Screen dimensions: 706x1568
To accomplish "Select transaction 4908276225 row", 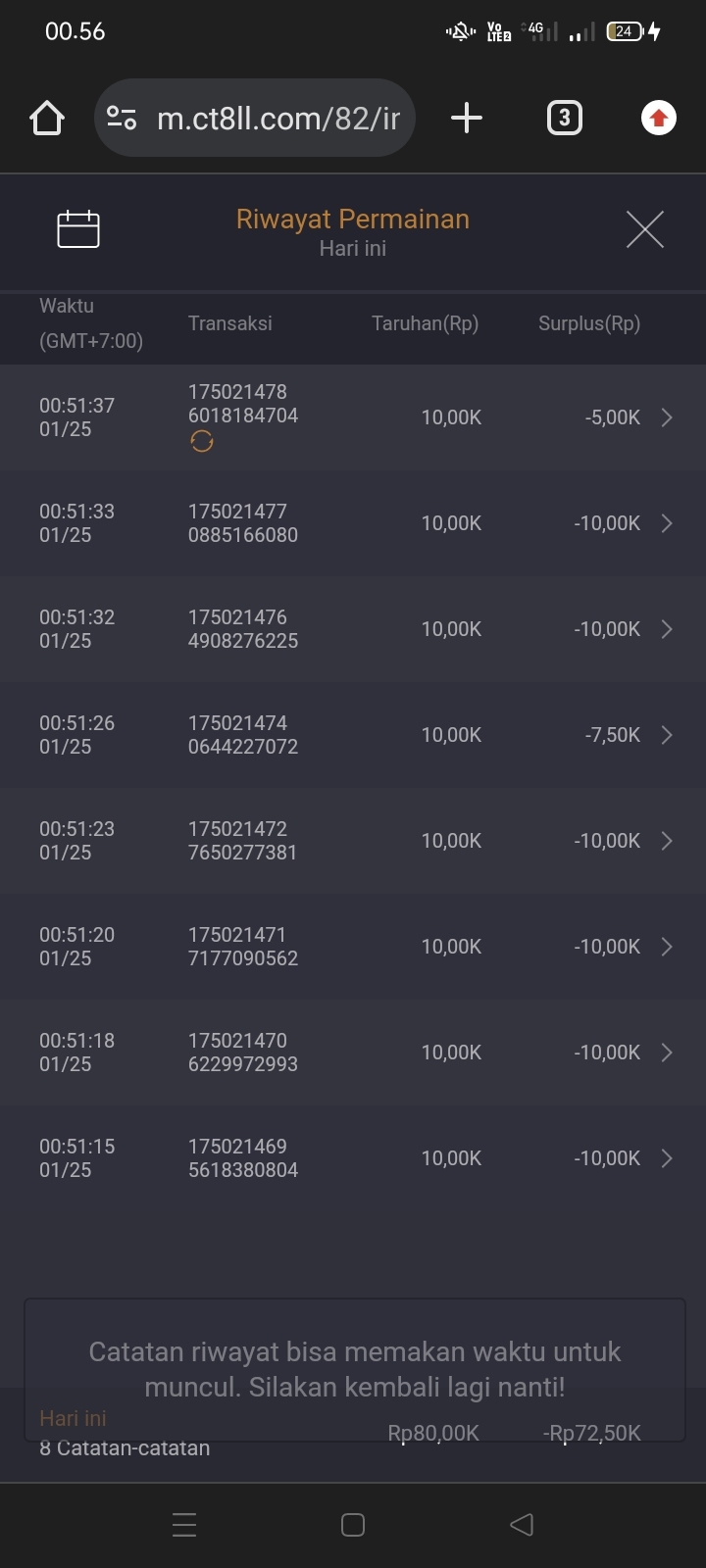I will coord(353,629).
